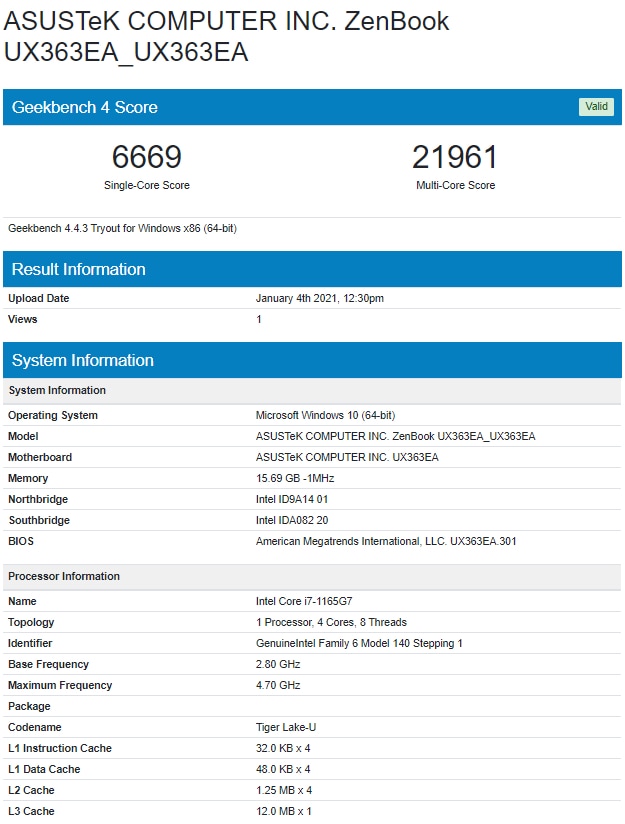This screenshot has width=625, height=824.
Task: Click the L2 Cache label
Action: point(31,790)
